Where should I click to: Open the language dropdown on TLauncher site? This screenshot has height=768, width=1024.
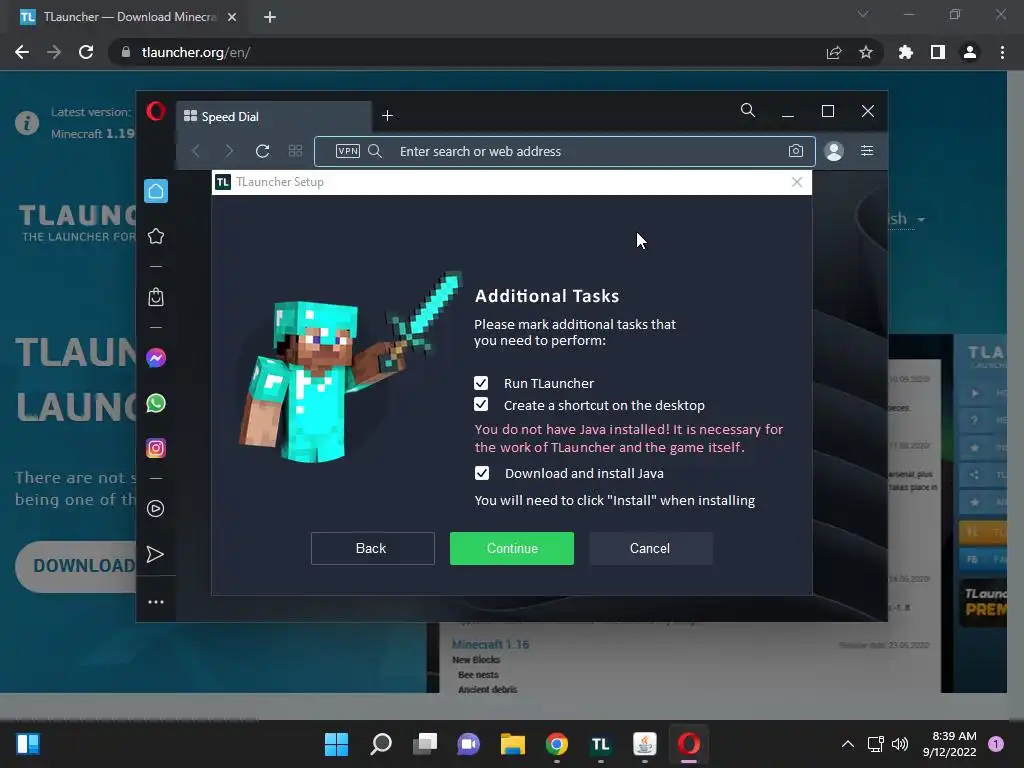pyautogui.click(x=906, y=219)
